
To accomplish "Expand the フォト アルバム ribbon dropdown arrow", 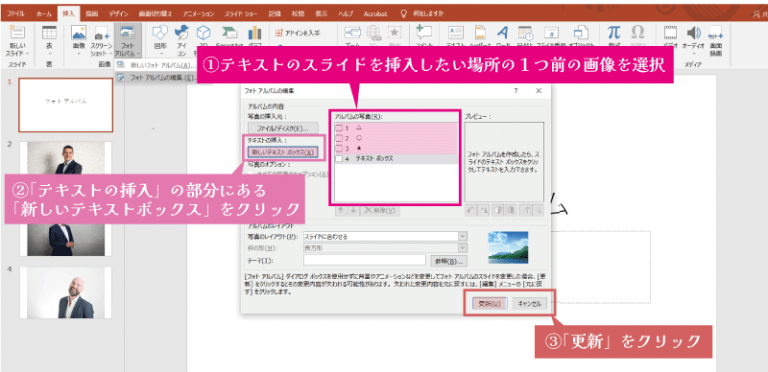I will click(139, 53).
